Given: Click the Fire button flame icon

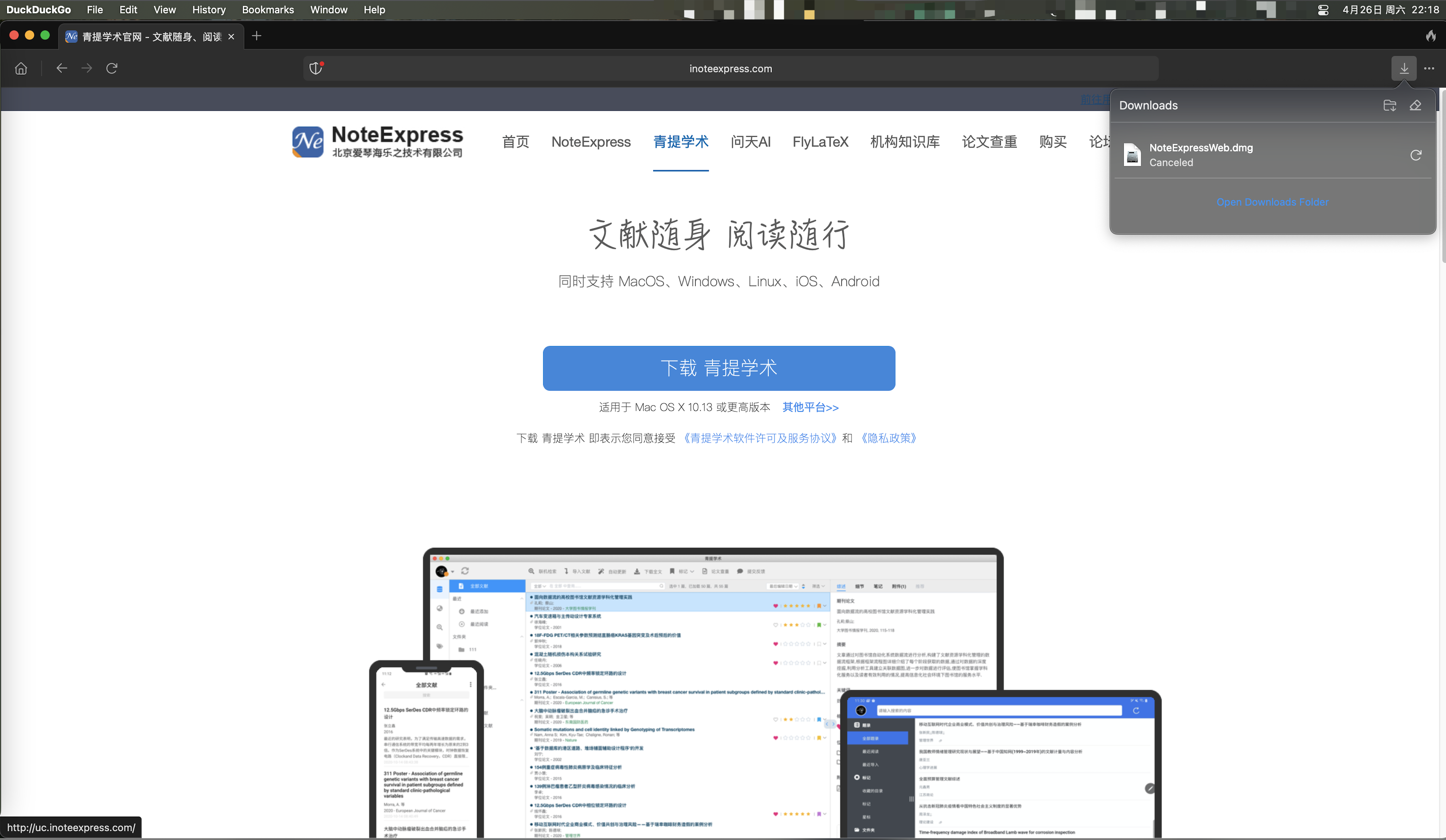Looking at the screenshot, I should (x=1430, y=36).
